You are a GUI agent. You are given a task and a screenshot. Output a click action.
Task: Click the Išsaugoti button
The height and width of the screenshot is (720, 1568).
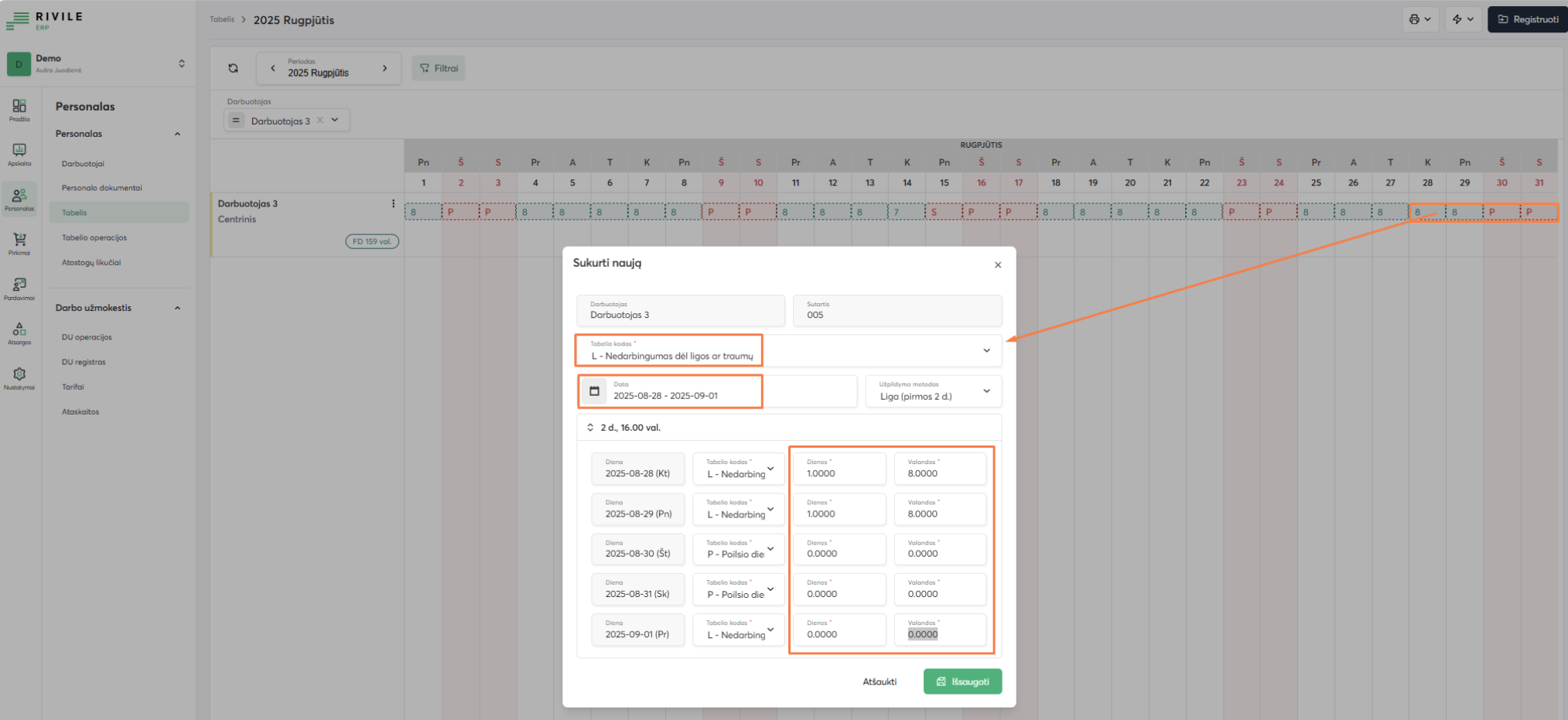962,681
